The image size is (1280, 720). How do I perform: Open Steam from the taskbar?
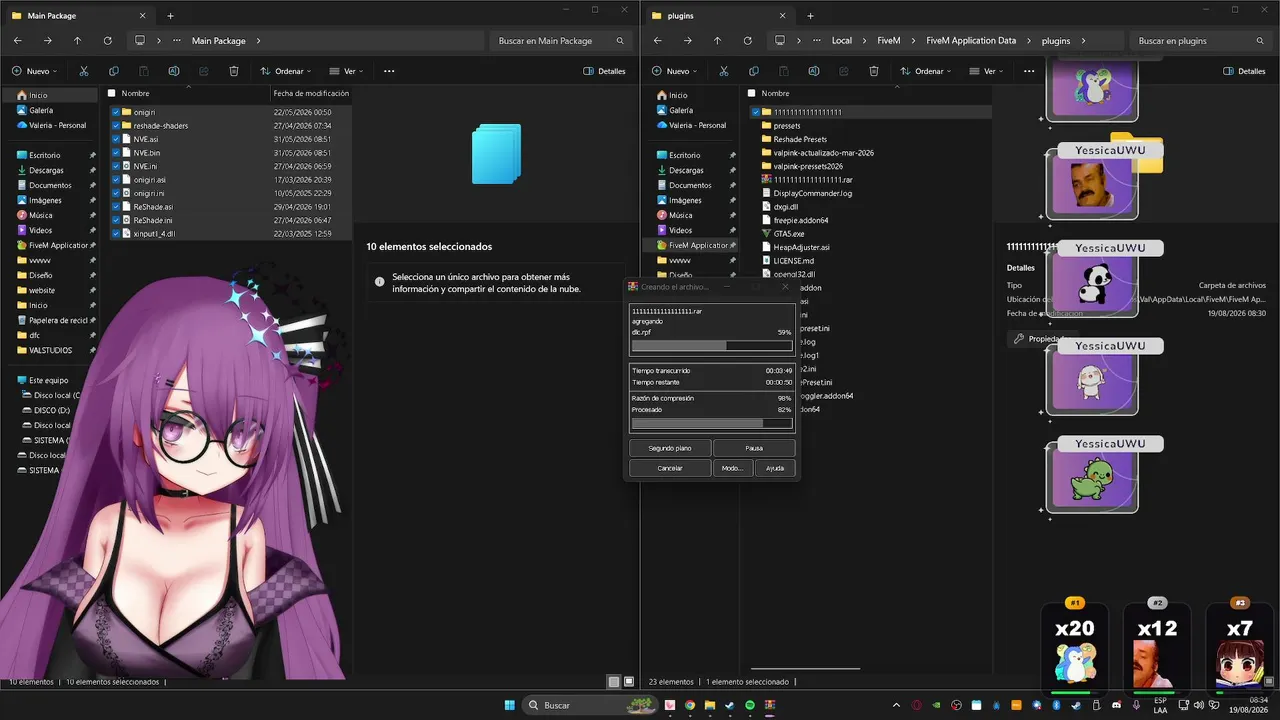[729, 705]
